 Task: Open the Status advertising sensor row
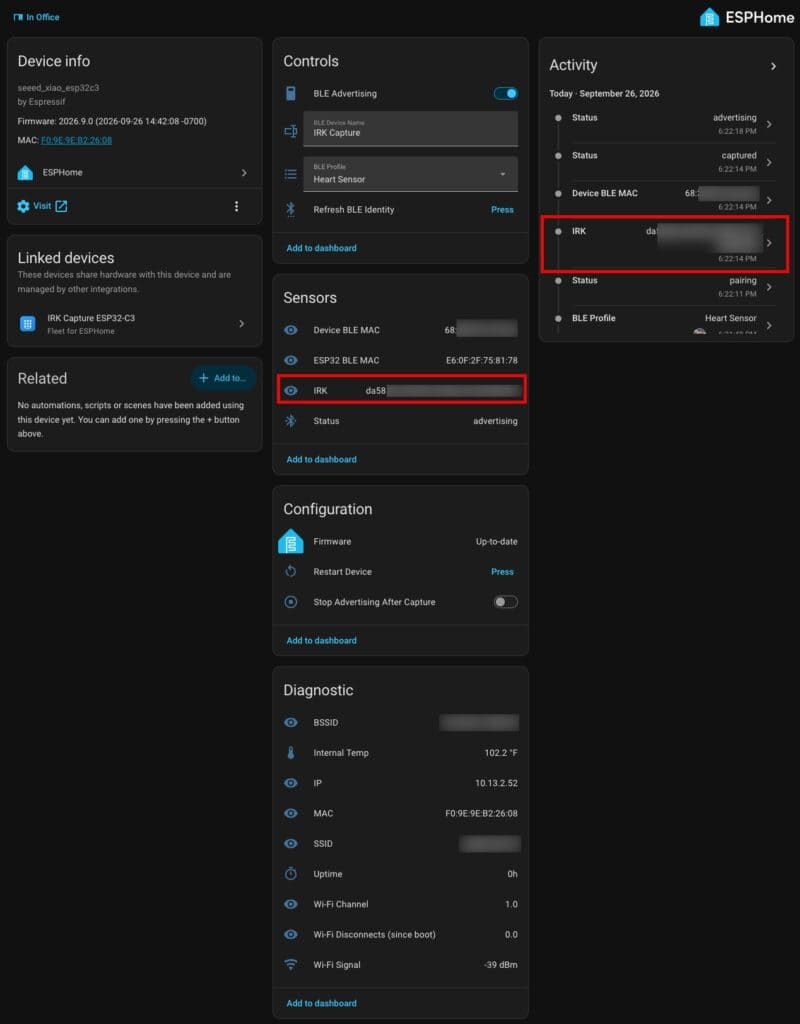[x=401, y=421]
